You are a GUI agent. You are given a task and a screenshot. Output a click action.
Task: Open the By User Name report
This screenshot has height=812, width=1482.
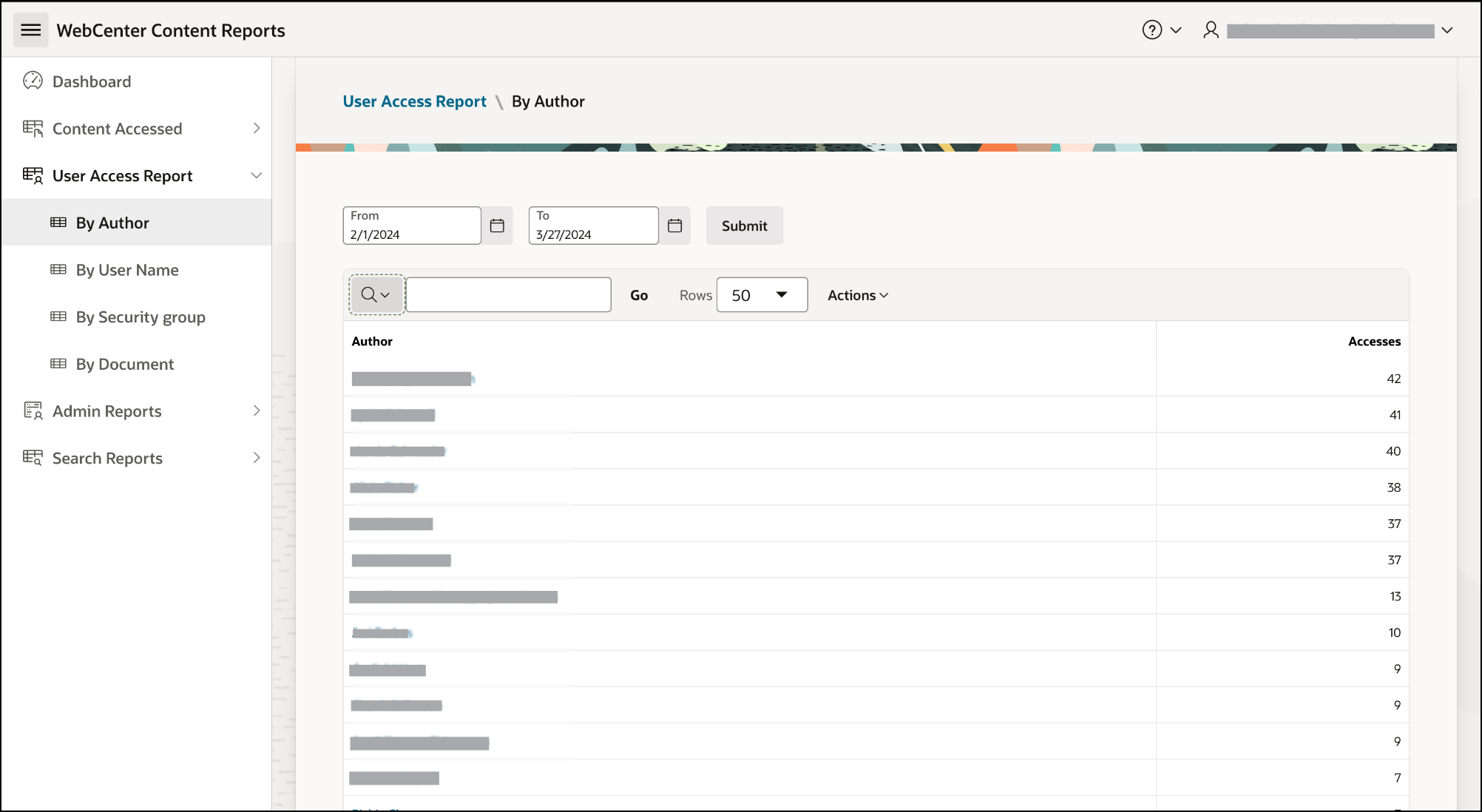click(127, 270)
